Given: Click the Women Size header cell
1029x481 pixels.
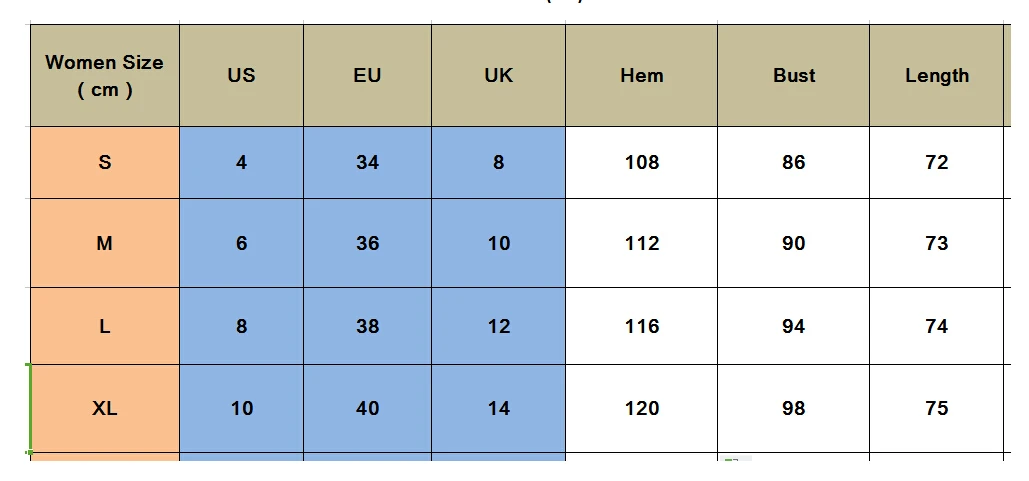Looking at the screenshot, I should point(104,75).
